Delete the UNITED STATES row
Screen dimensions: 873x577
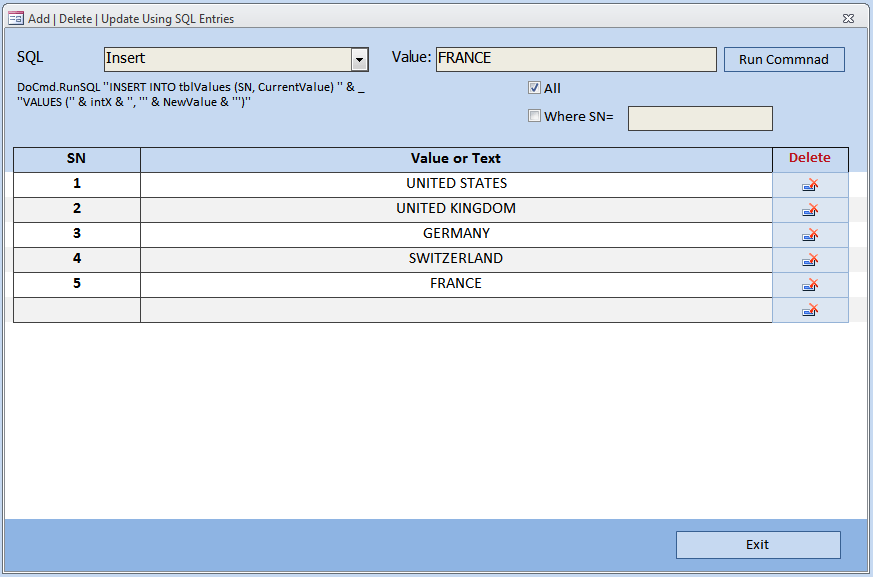(x=810, y=185)
